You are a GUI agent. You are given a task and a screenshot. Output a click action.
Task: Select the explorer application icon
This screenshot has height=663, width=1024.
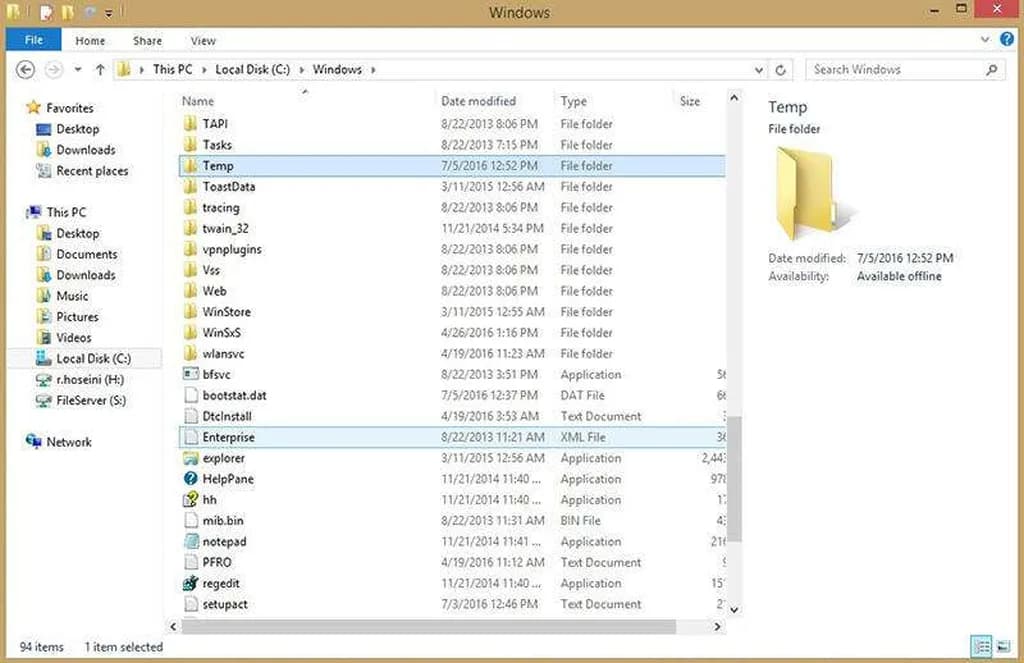pos(192,458)
